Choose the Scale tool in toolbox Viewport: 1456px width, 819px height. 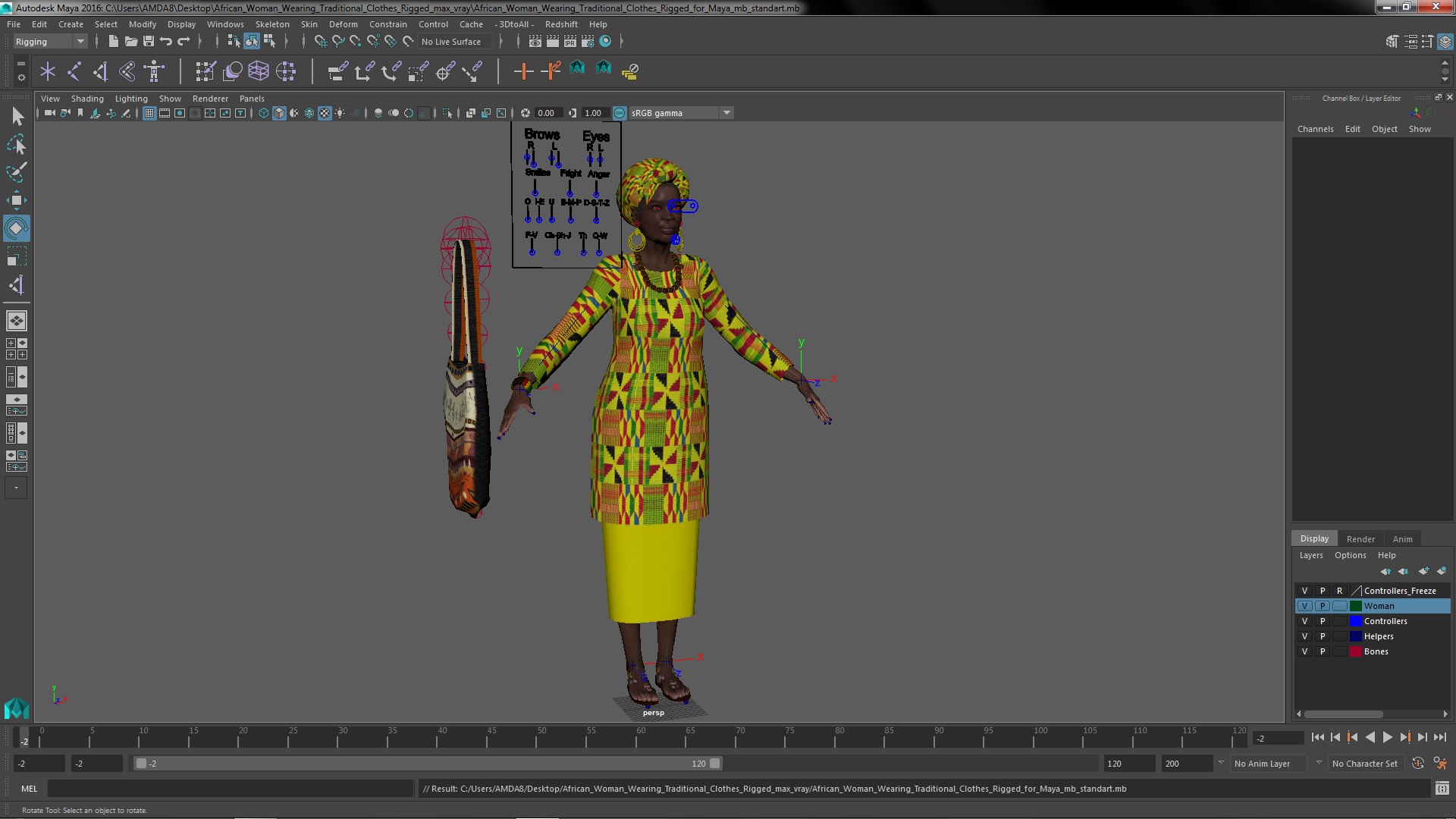[17, 256]
